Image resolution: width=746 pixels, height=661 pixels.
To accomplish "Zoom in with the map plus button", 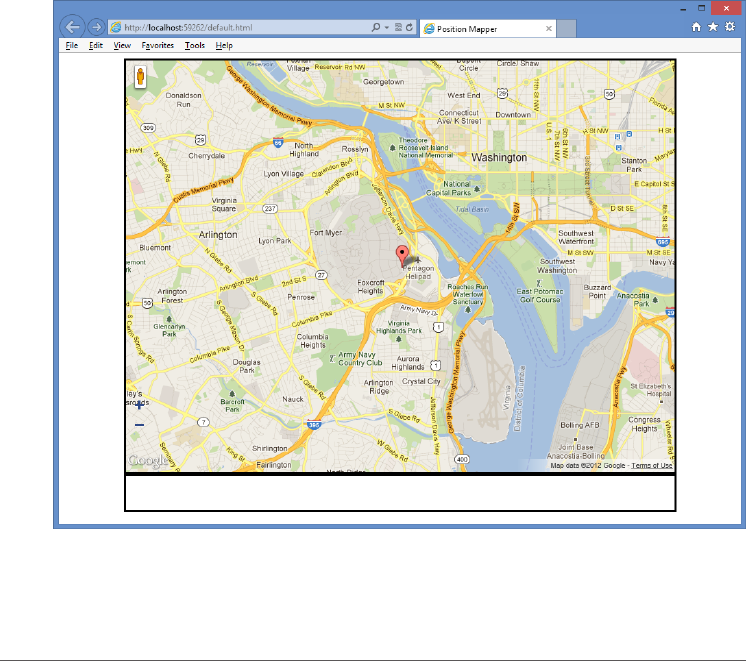I will click(x=139, y=405).
